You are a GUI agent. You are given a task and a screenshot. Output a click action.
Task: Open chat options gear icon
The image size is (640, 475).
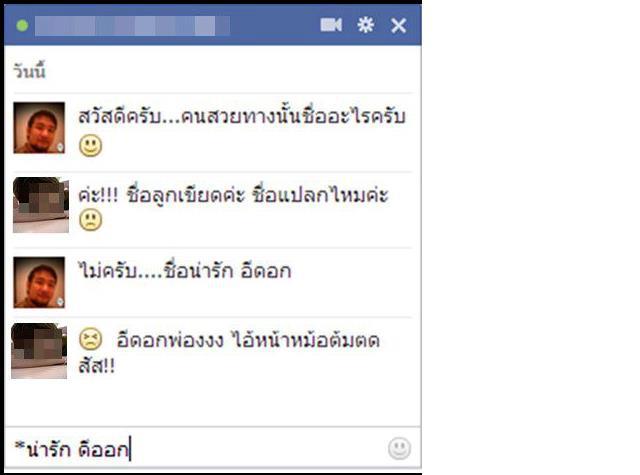[365, 25]
